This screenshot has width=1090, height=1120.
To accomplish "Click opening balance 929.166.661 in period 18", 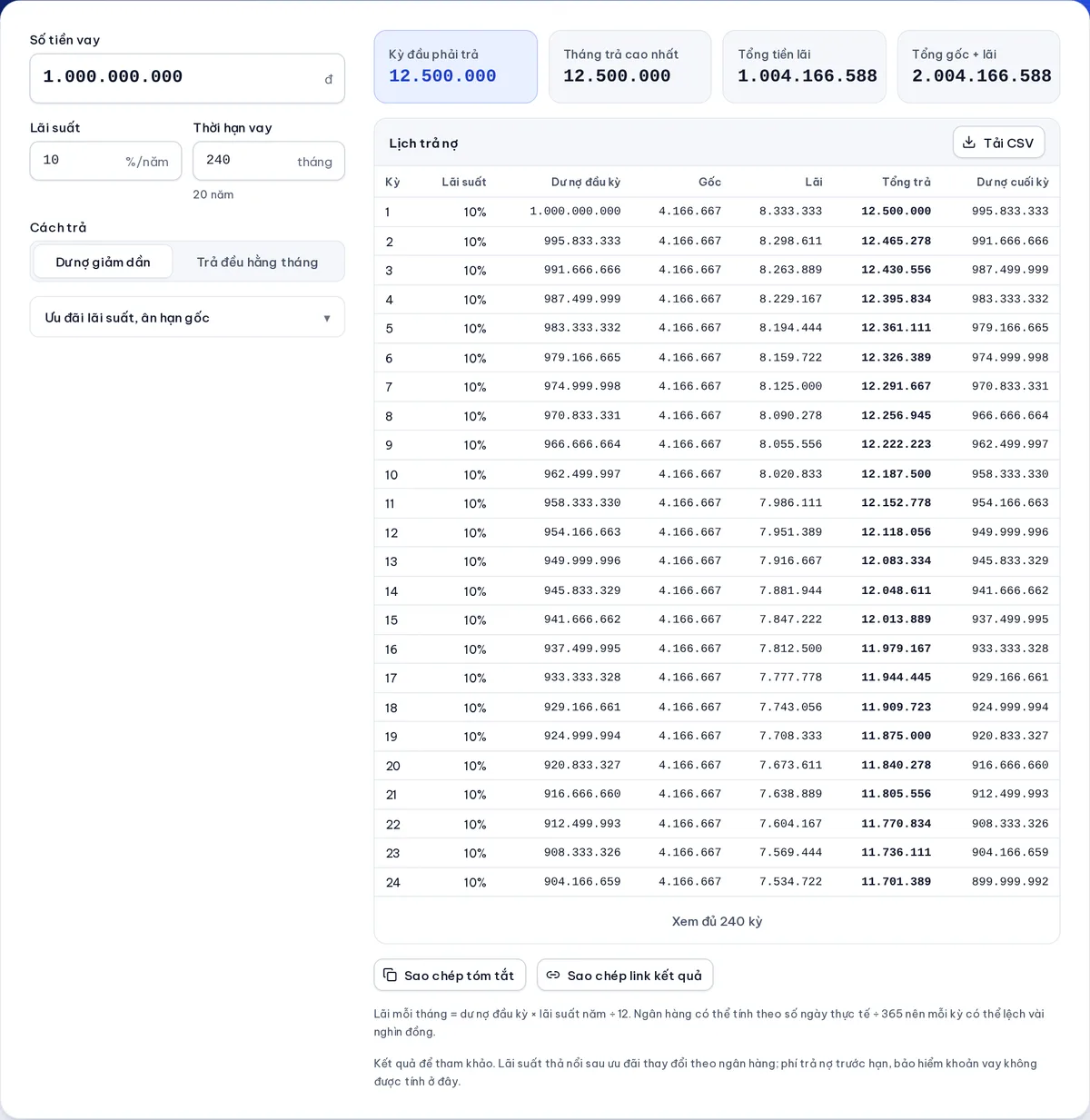I will [582, 707].
